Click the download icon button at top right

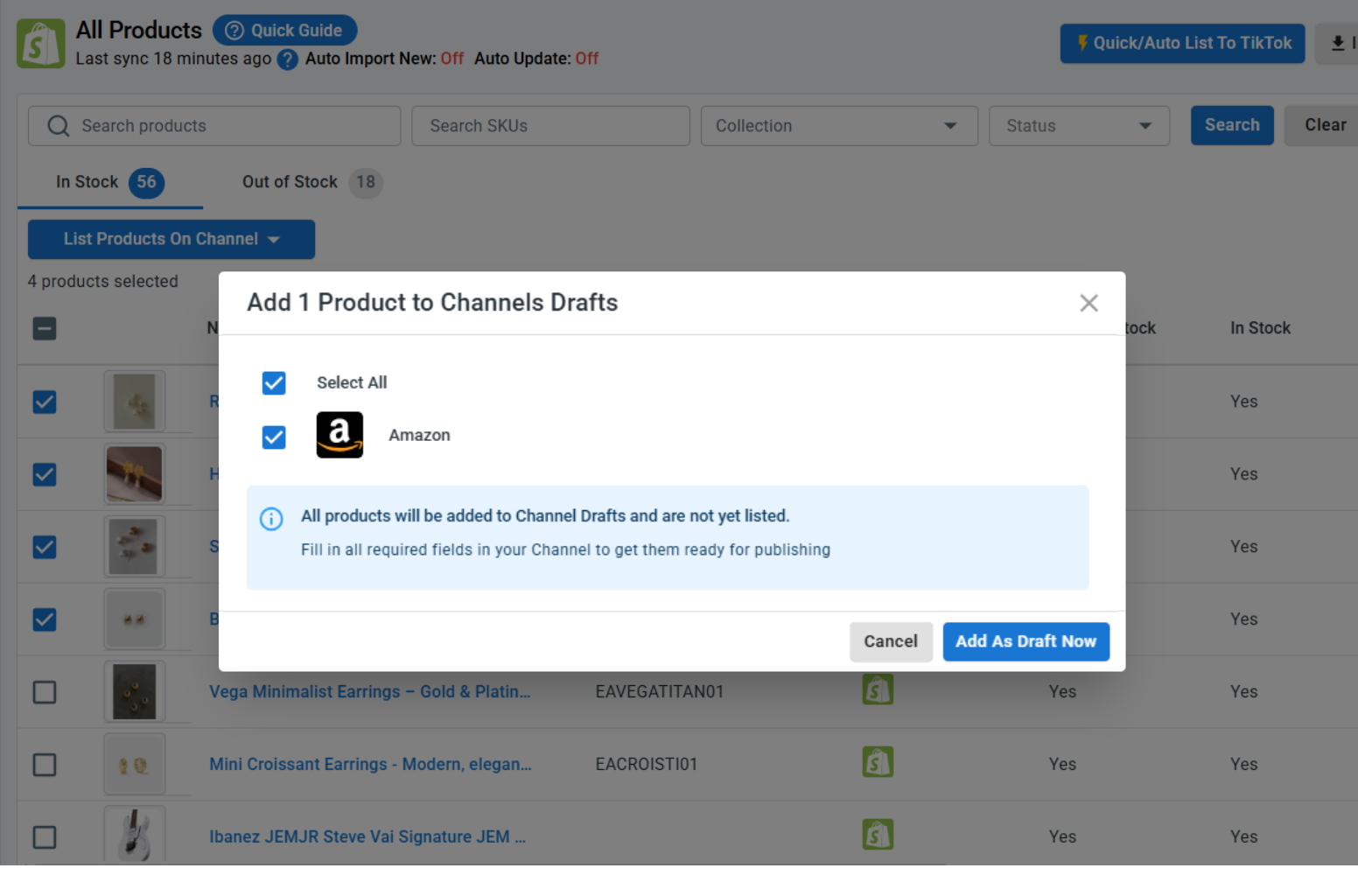click(x=1339, y=43)
